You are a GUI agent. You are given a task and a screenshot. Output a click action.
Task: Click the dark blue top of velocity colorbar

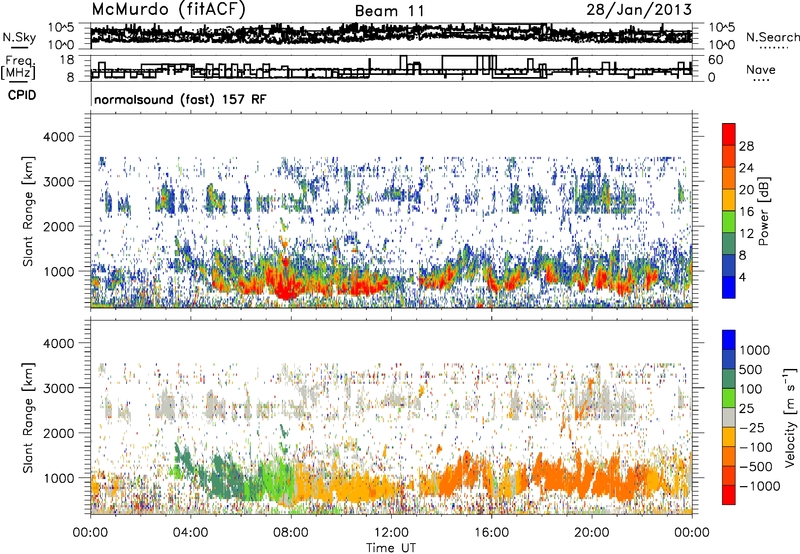729,340
